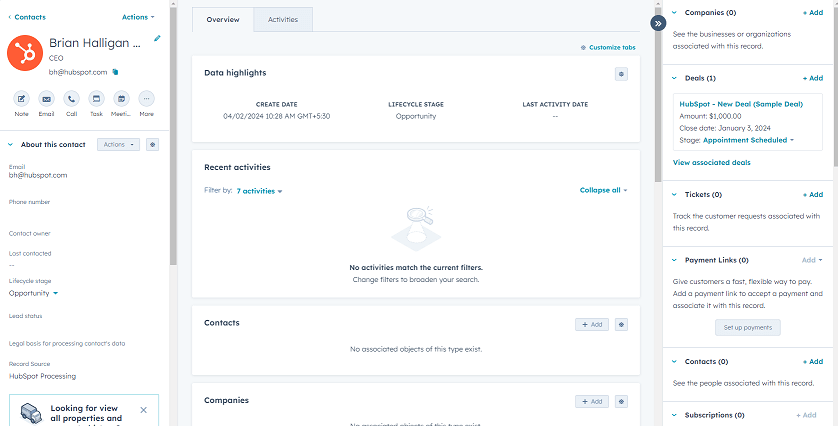The image size is (838, 426).
Task: Add a contact in sidebar Contacts section
Action: click(813, 362)
